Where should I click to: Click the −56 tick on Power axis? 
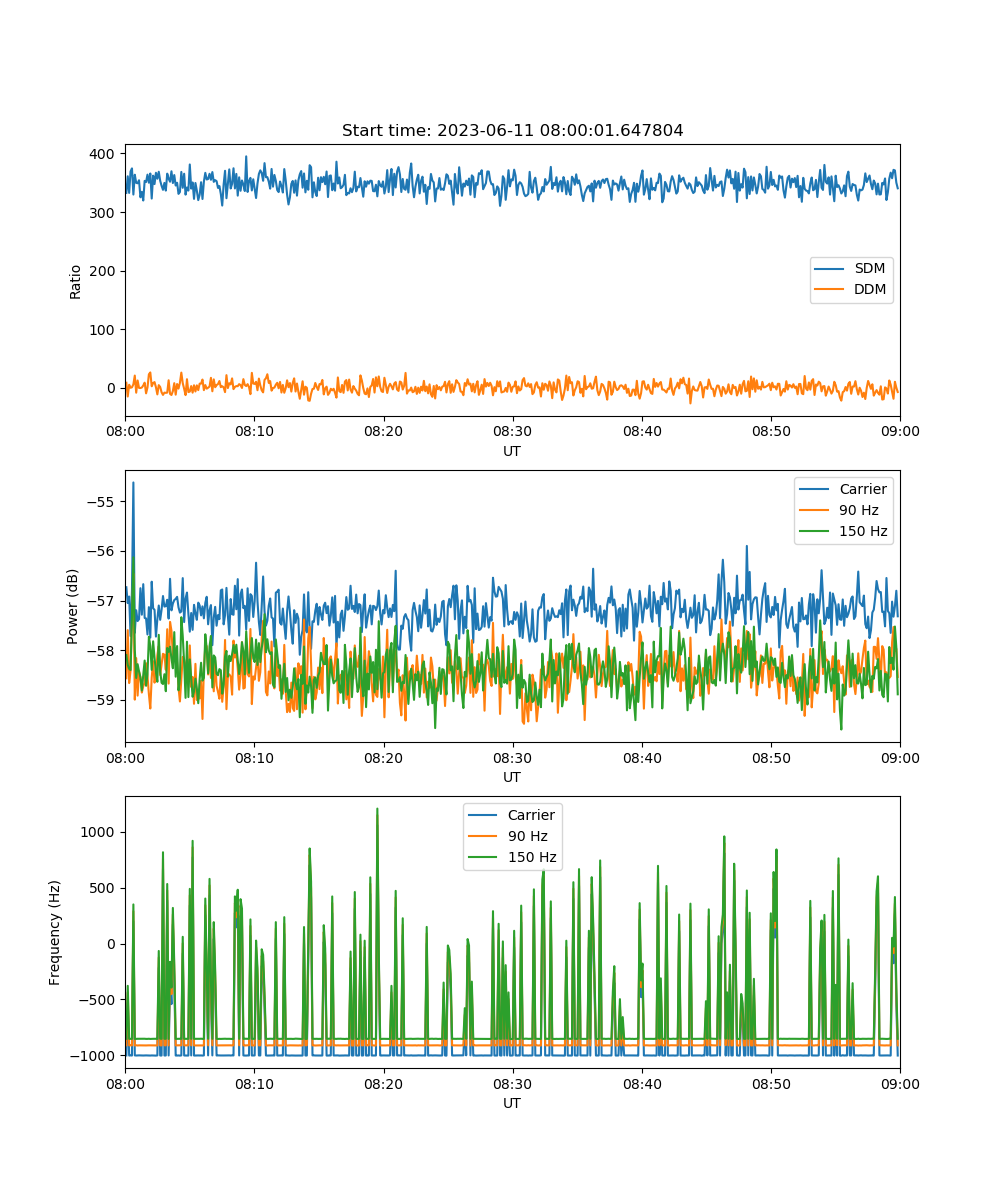click(100, 551)
